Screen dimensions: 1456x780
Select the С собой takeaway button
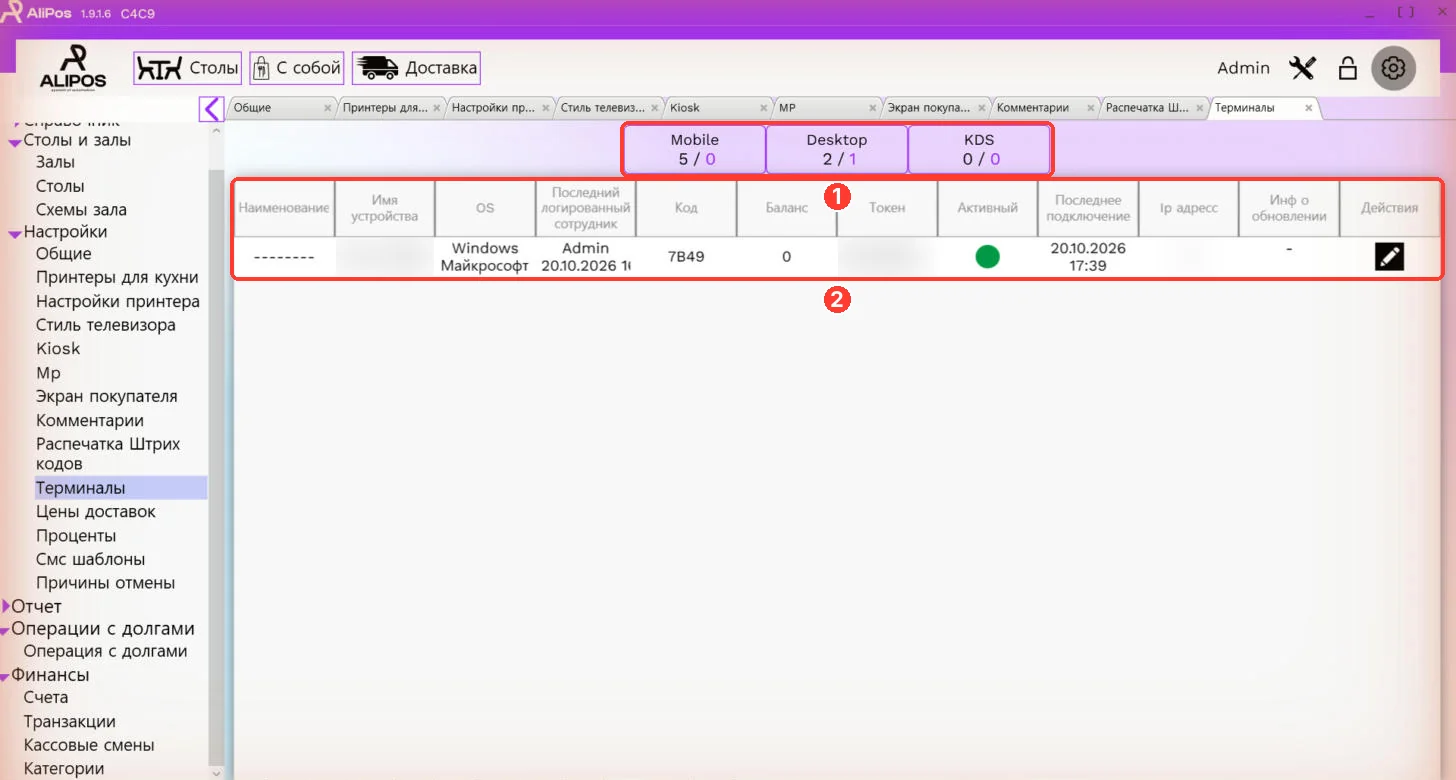[x=297, y=68]
